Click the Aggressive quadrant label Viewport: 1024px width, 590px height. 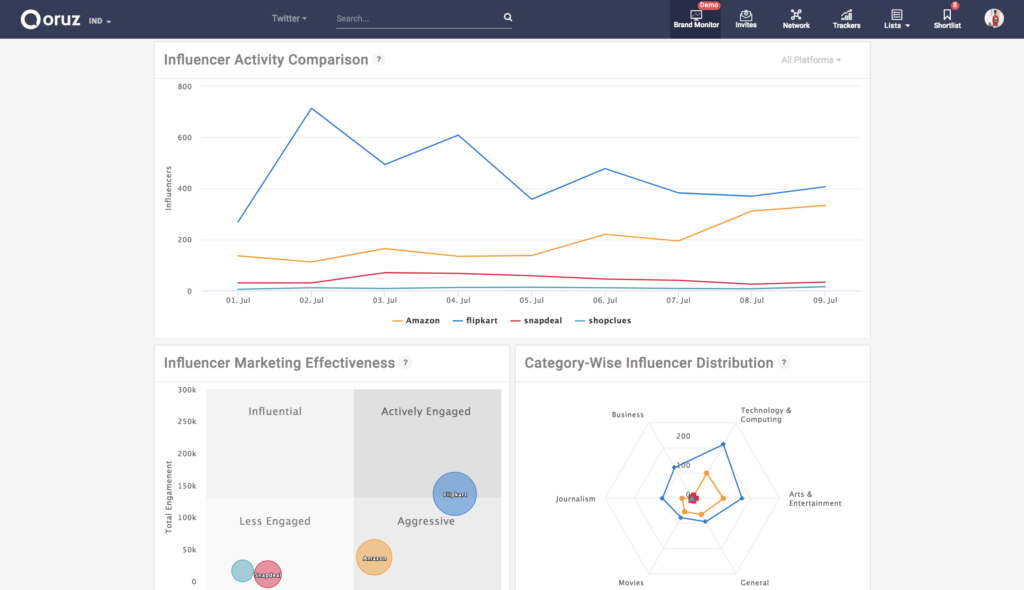[x=426, y=521]
